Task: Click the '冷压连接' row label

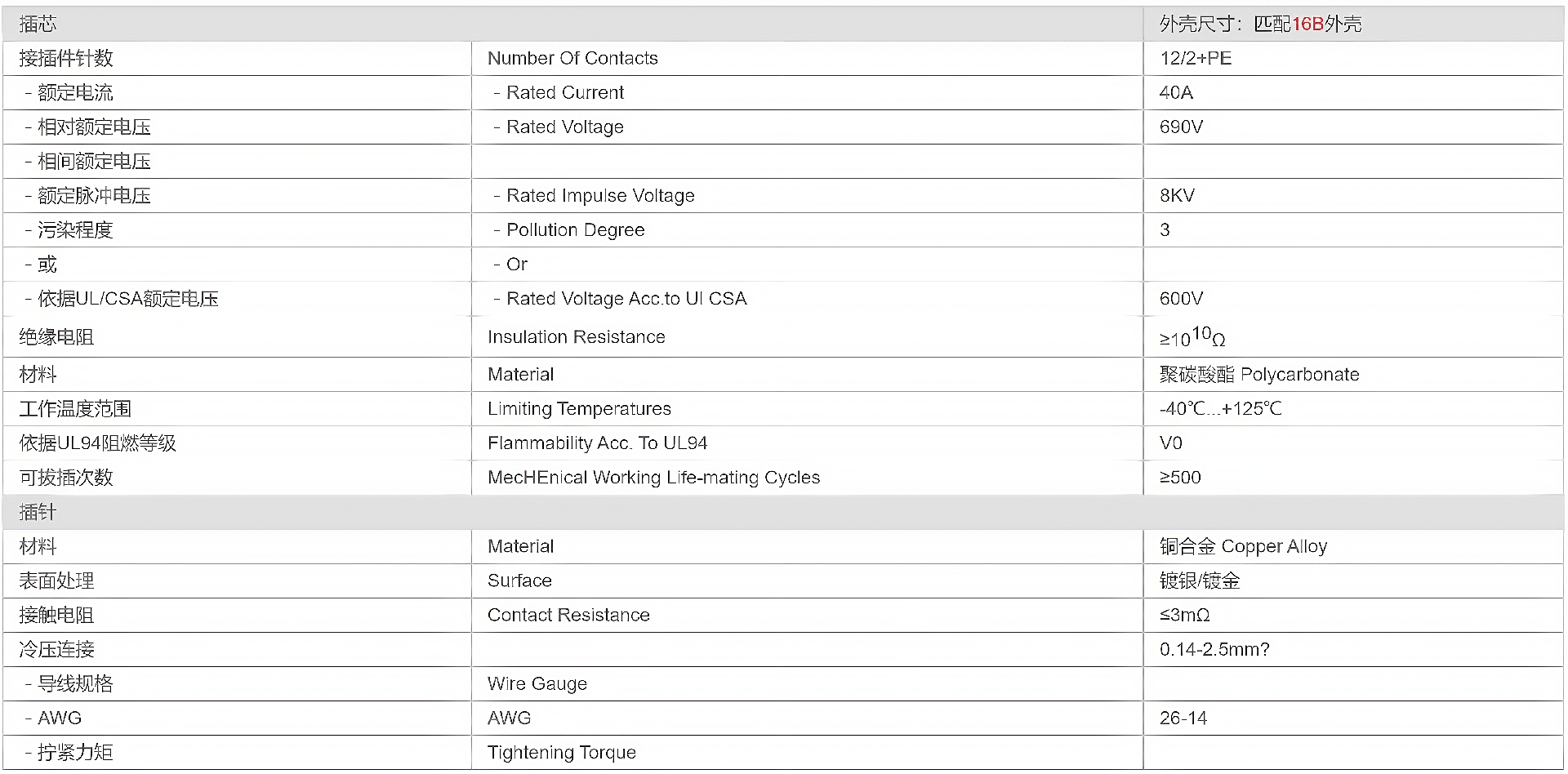Action: 56,649
